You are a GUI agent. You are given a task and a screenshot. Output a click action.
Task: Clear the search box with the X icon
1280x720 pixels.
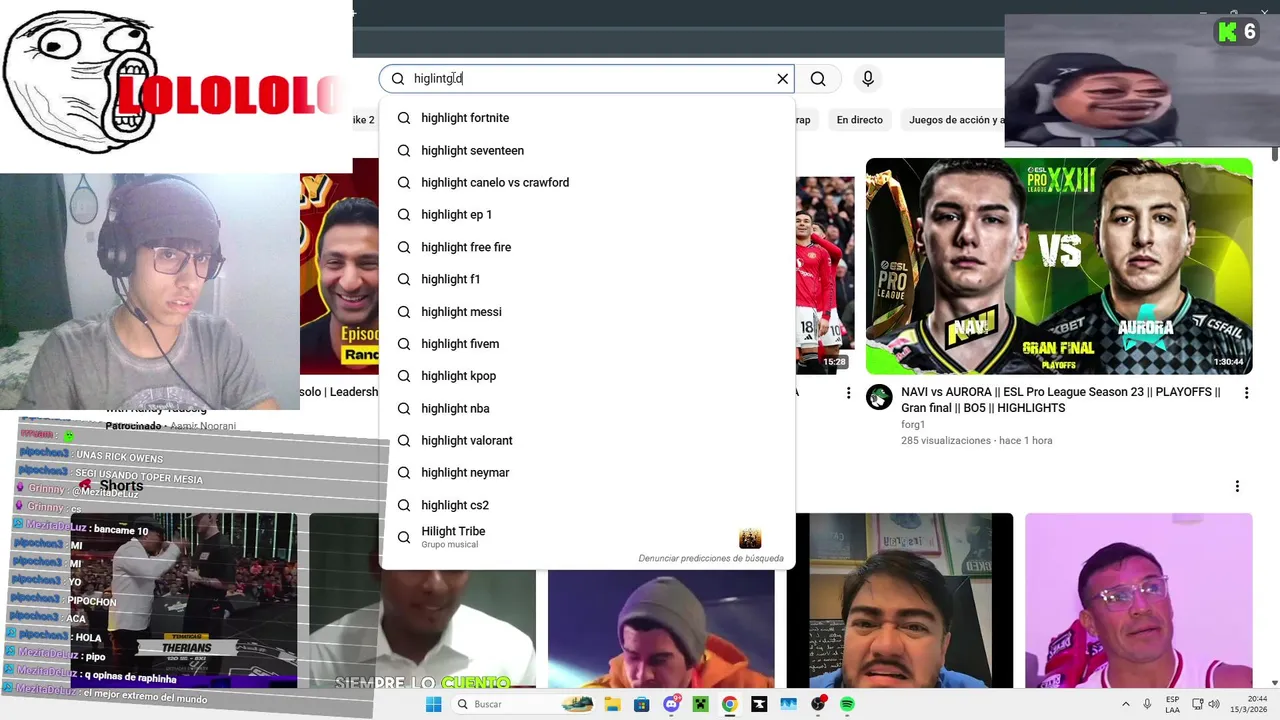783,79
